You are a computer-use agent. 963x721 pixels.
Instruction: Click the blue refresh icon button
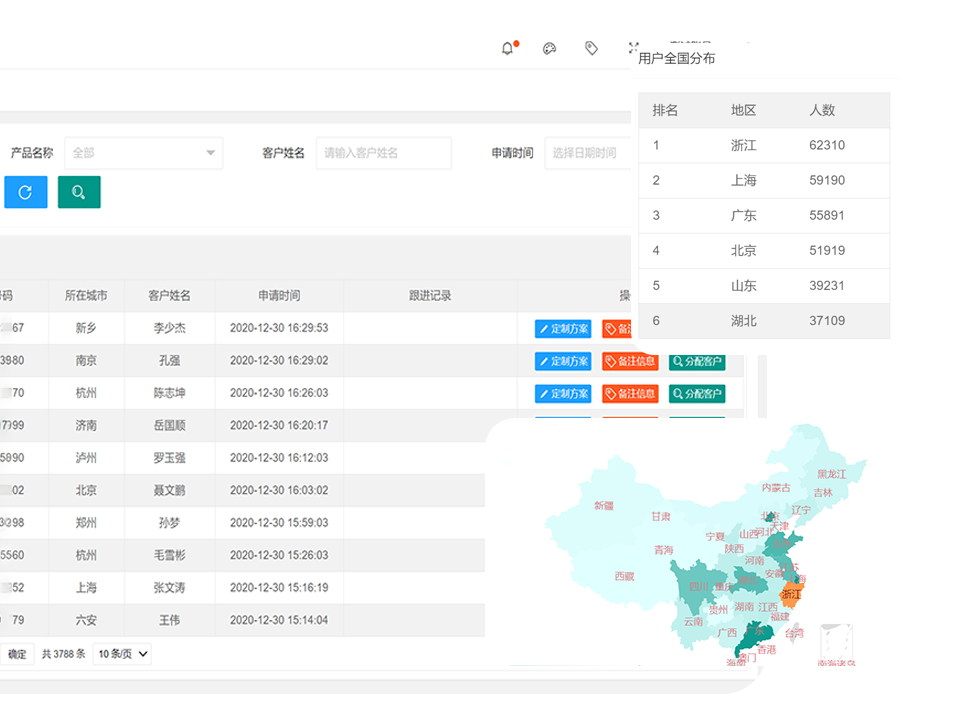pos(25,192)
